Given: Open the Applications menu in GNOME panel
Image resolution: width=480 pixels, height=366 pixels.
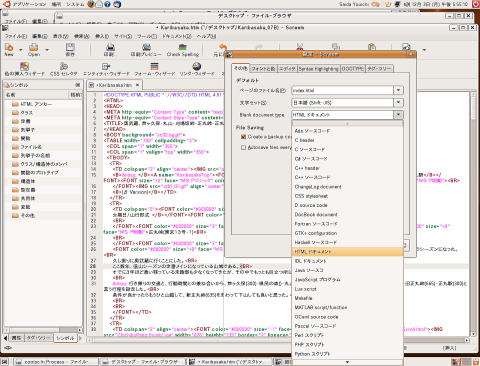Looking at the screenshot, I should pos(25,4).
